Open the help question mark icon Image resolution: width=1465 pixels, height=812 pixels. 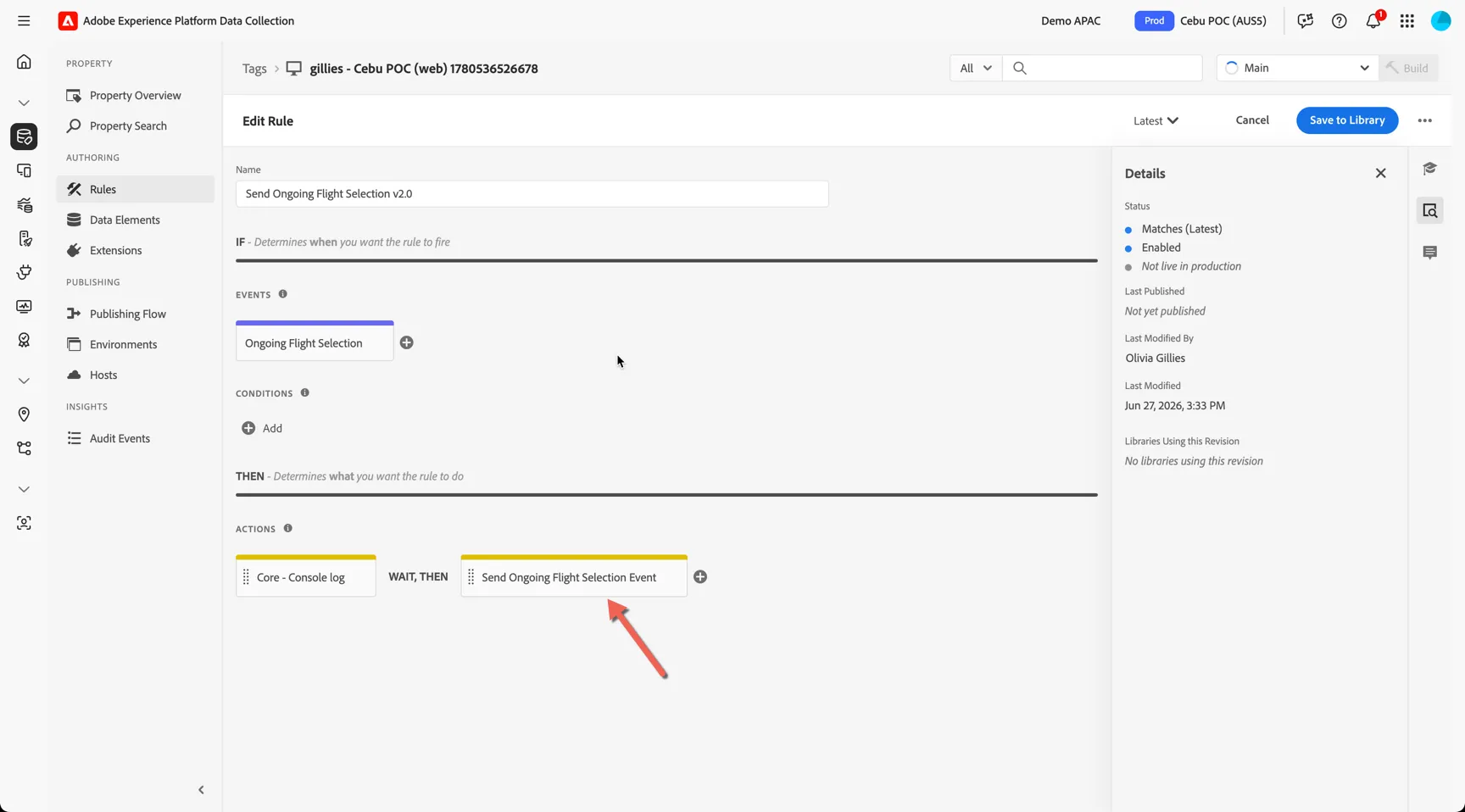tap(1340, 21)
